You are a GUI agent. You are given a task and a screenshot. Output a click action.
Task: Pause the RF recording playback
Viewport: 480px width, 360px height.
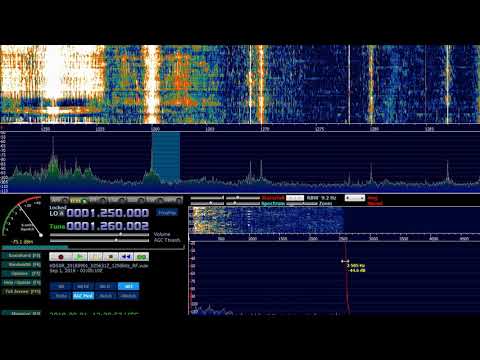tap(95, 257)
